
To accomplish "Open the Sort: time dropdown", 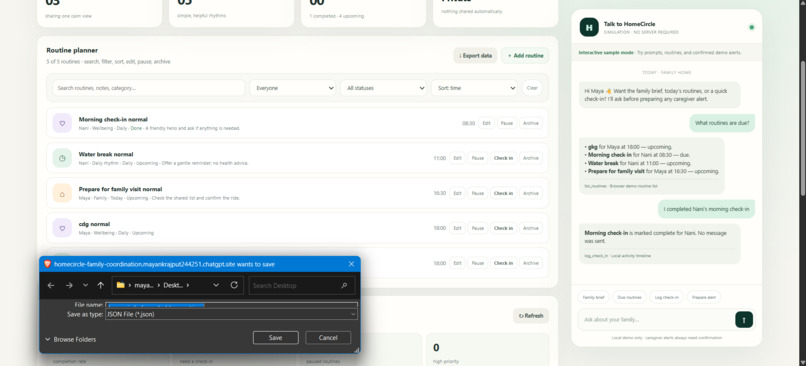I will click(474, 88).
